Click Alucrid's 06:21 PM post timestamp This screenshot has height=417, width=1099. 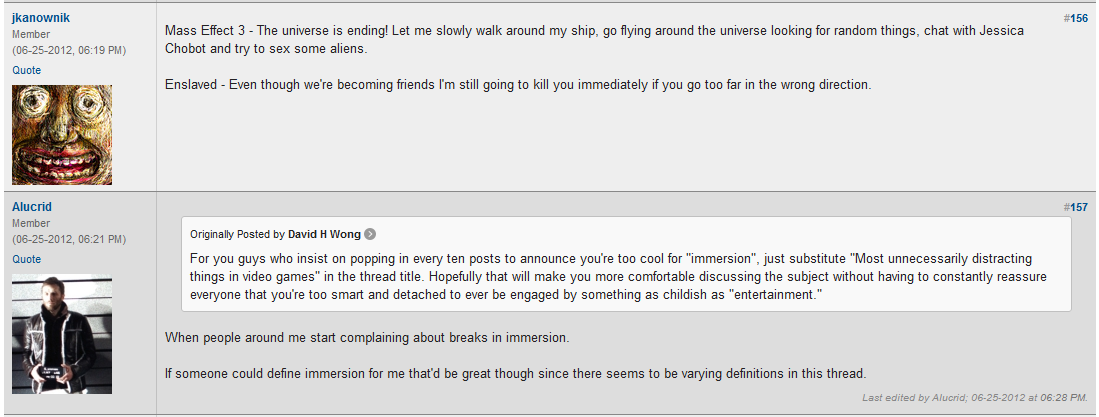(x=69, y=239)
